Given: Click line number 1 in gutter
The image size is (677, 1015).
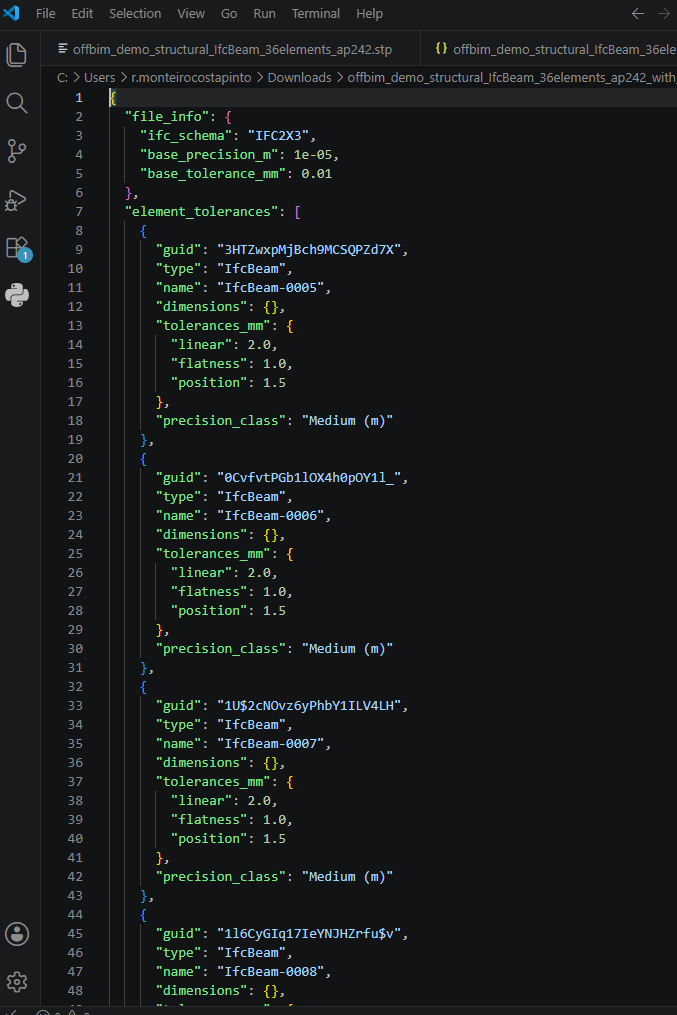Looking at the screenshot, I should (x=79, y=98).
